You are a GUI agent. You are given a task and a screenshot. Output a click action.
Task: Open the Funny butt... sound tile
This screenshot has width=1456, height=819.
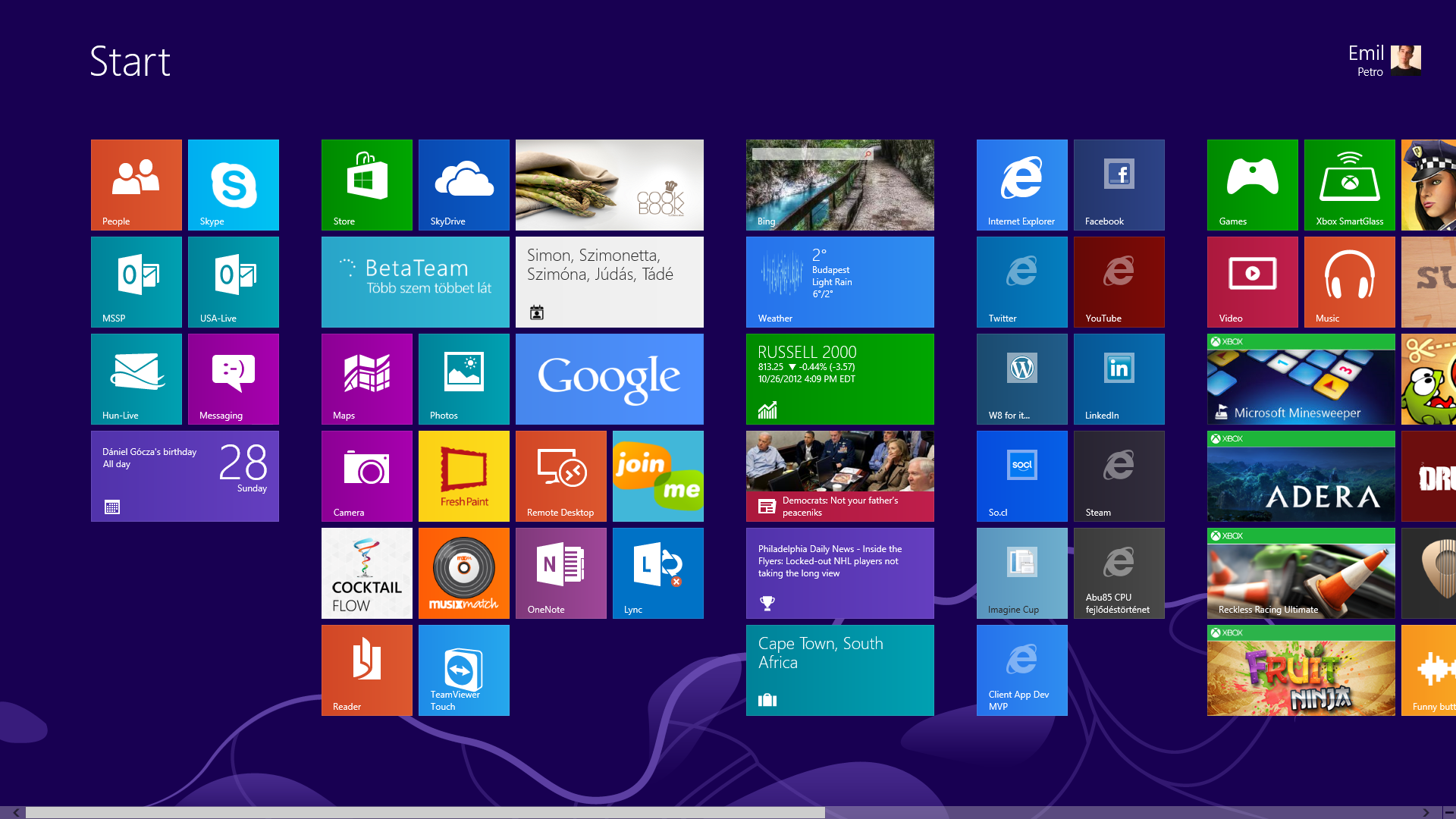click(x=1429, y=670)
